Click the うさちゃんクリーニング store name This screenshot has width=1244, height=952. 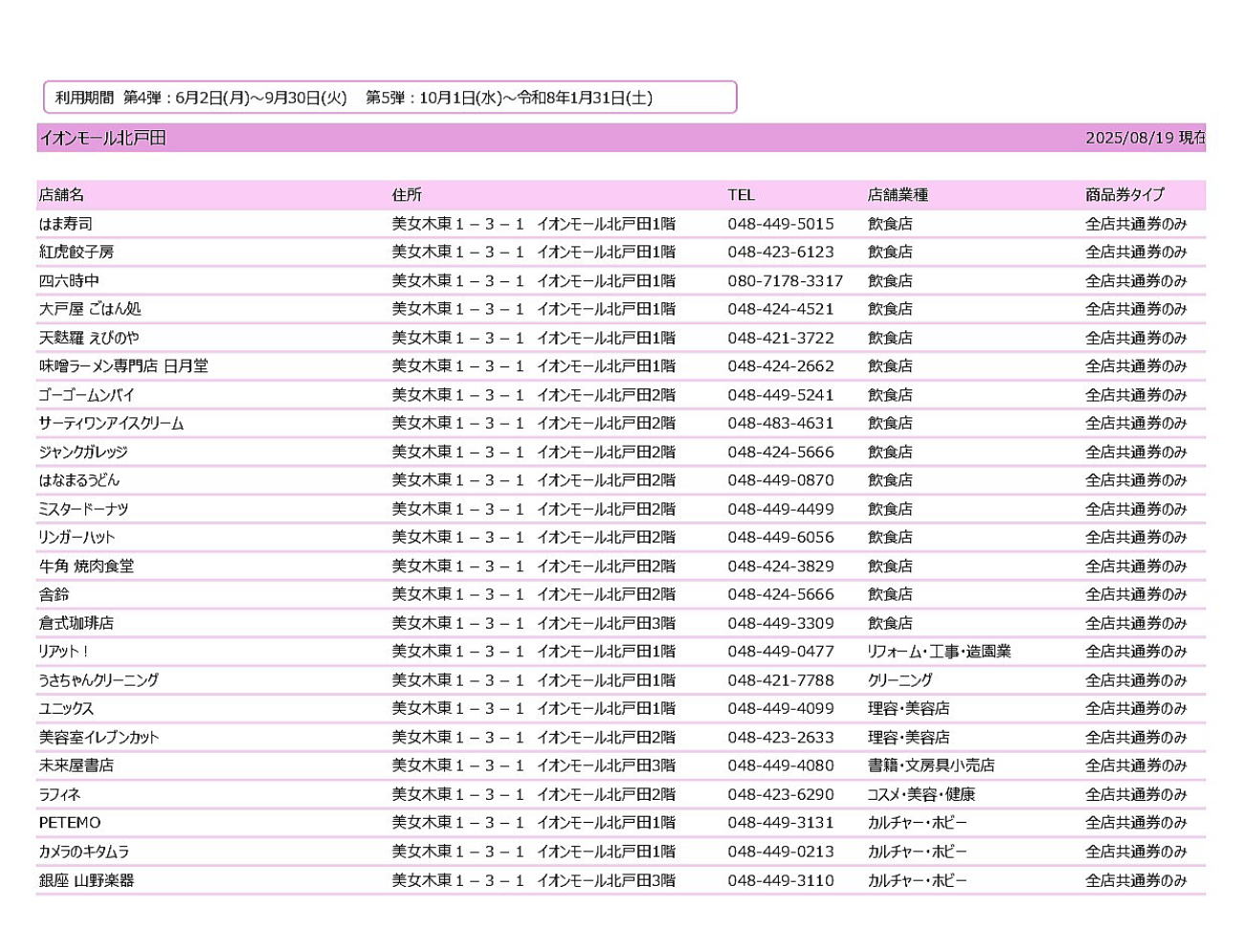pos(99,680)
